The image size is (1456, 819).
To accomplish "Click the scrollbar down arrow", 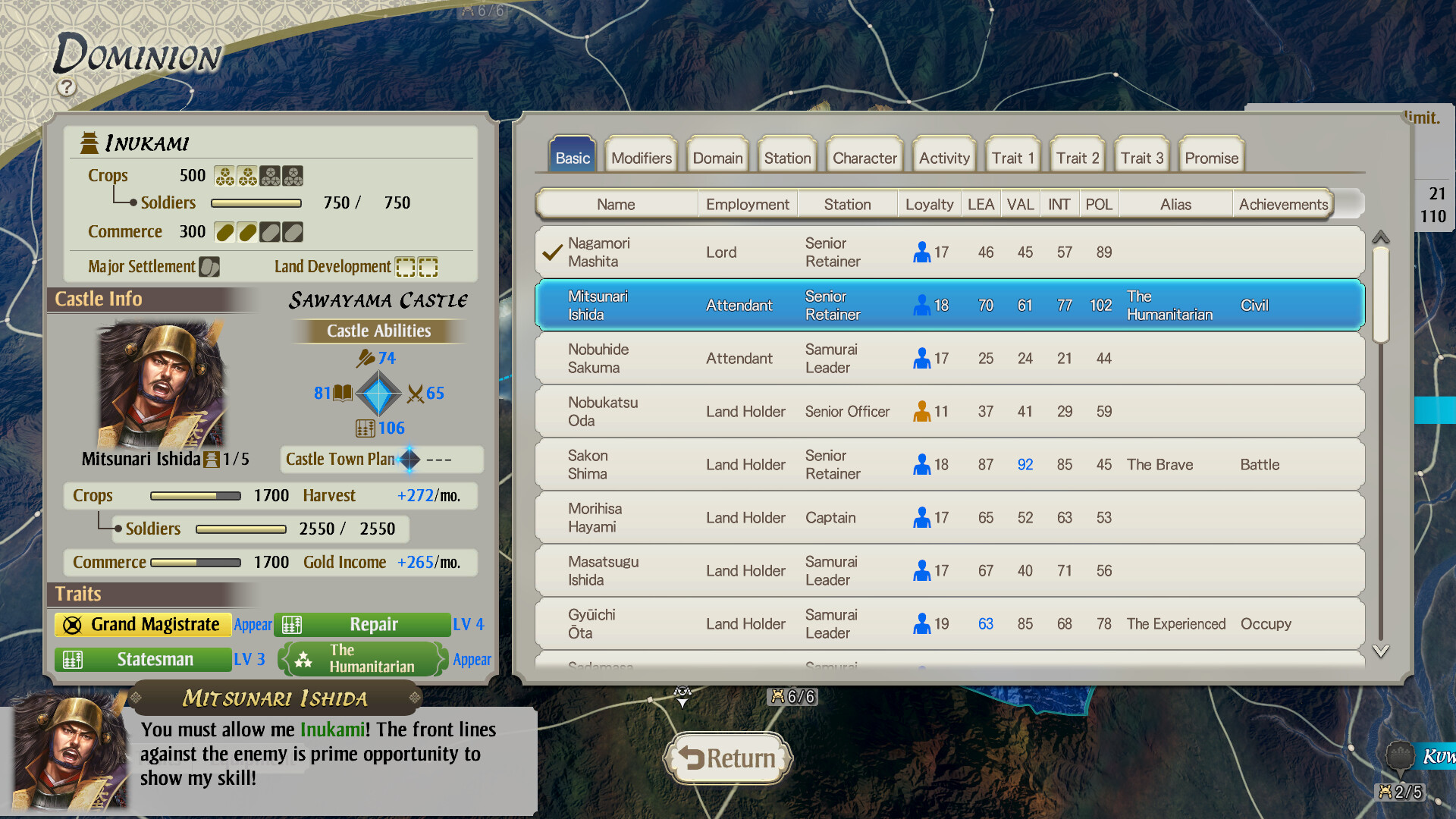I will coord(1381,648).
